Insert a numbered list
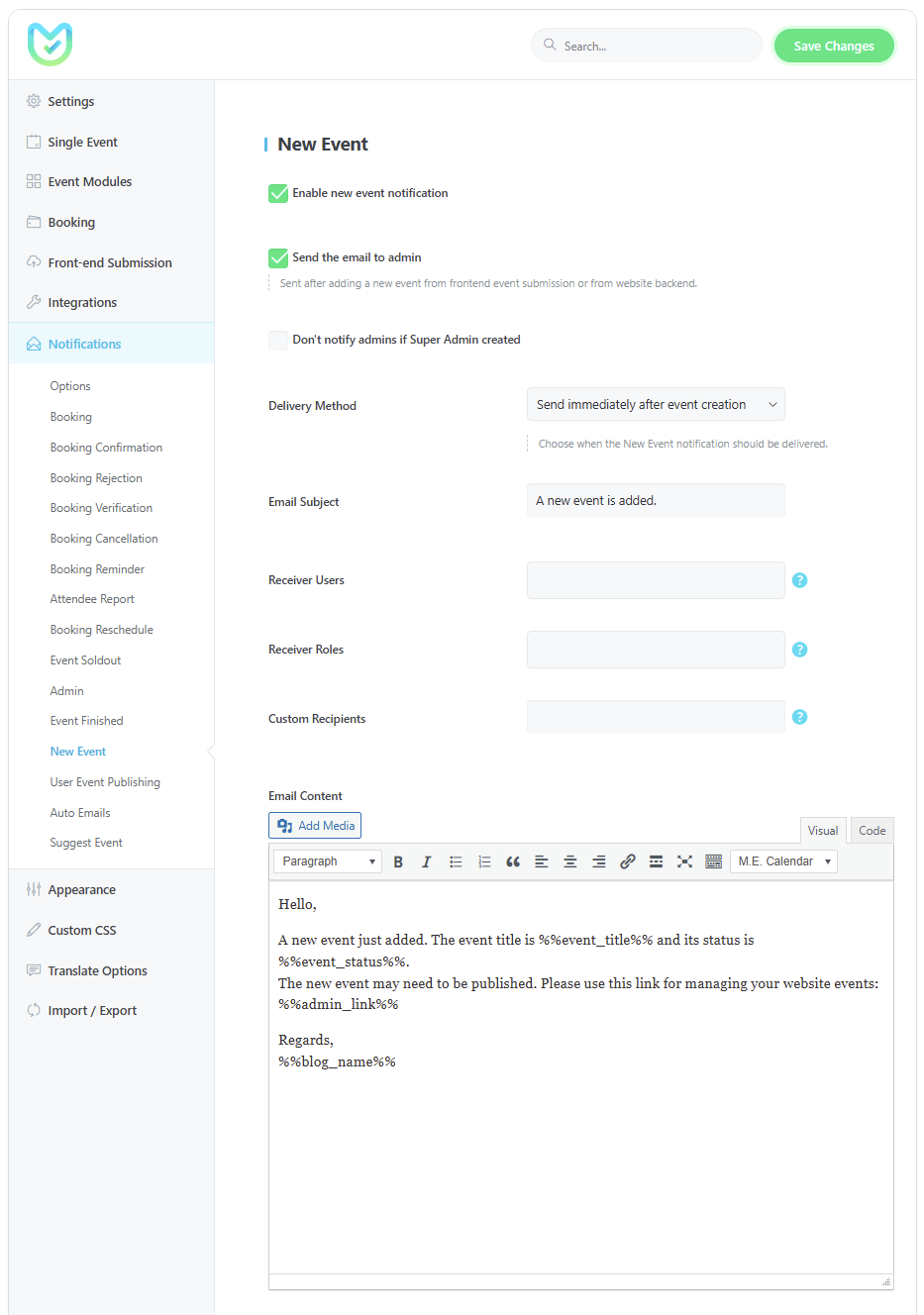924x1315 pixels. [x=483, y=861]
